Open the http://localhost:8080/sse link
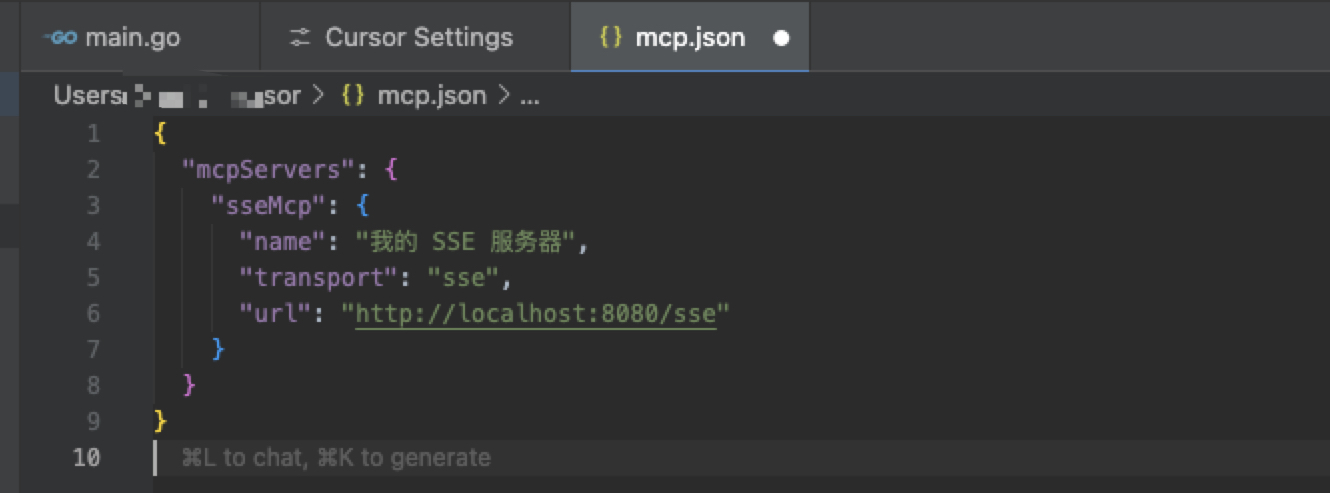Image resolution: width=1330 pixels, height=493 pixels. [536, 314]
